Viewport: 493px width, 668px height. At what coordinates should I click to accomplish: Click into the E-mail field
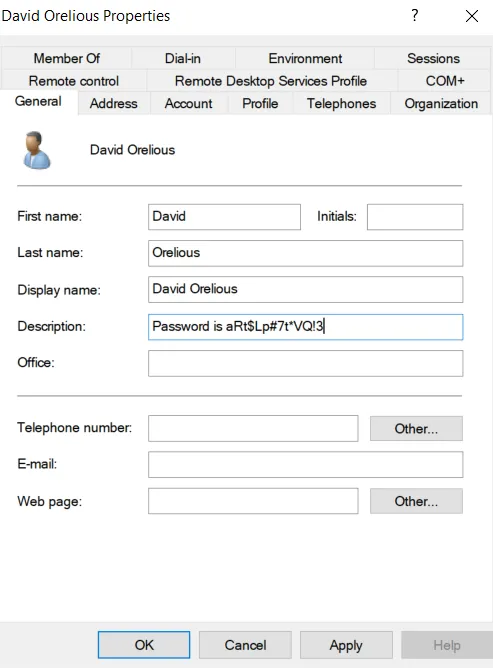pos(306,465)
